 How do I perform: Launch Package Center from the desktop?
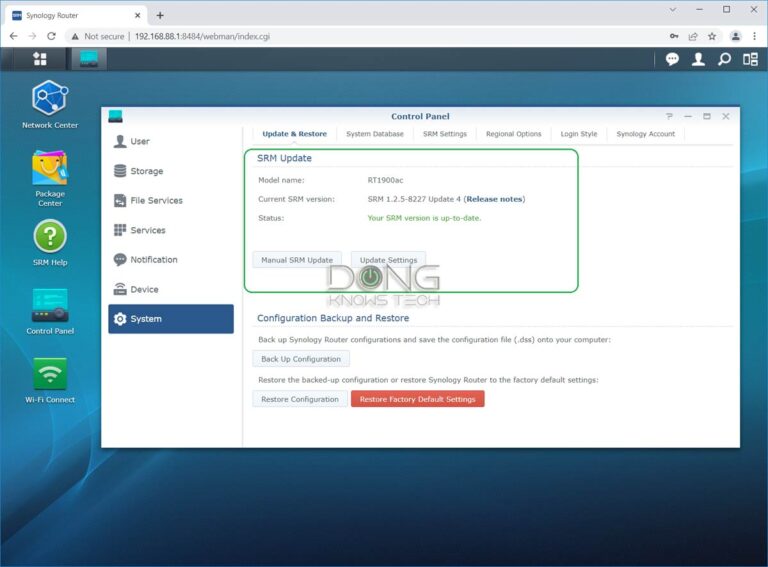tap(49, 178)
